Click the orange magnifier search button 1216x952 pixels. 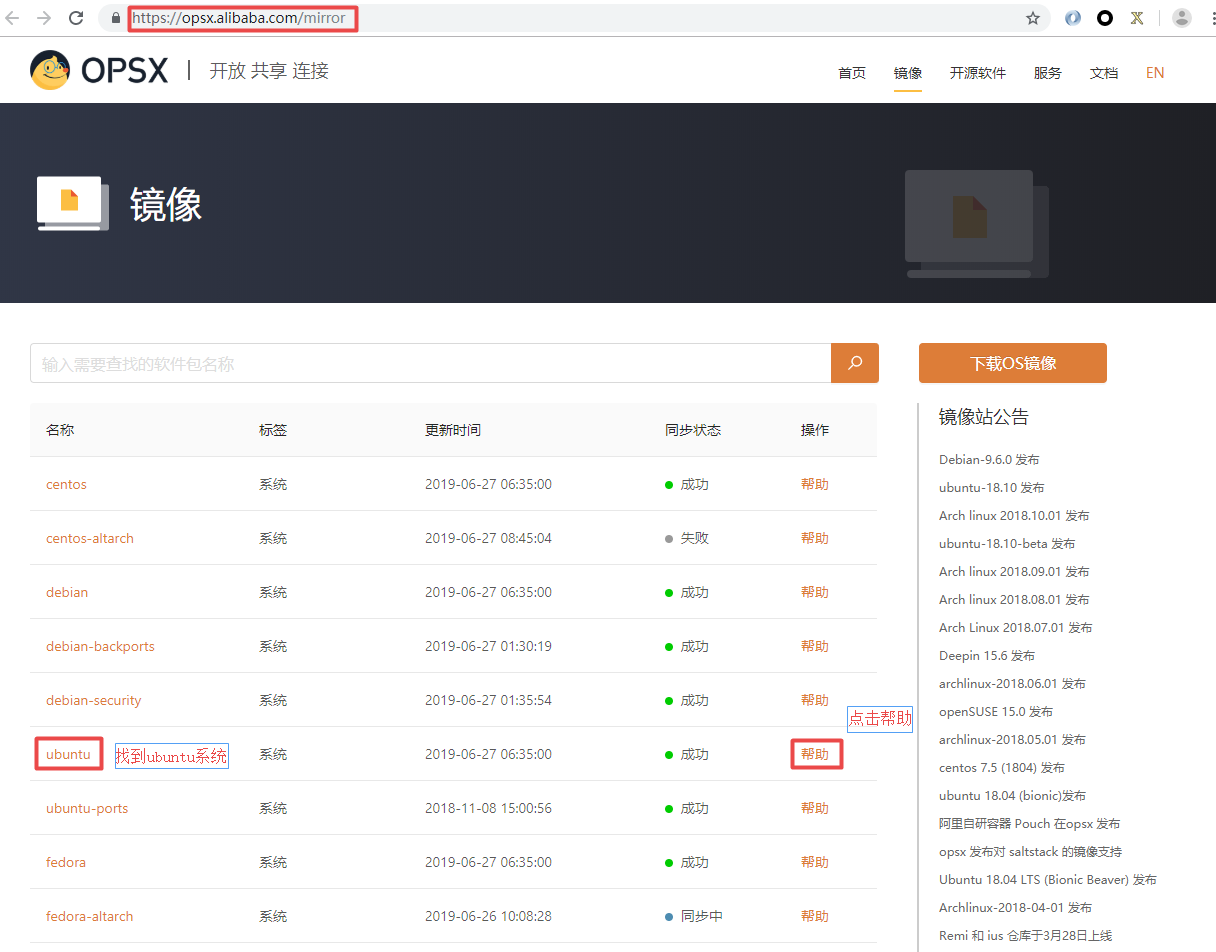(x=855, y=363)
